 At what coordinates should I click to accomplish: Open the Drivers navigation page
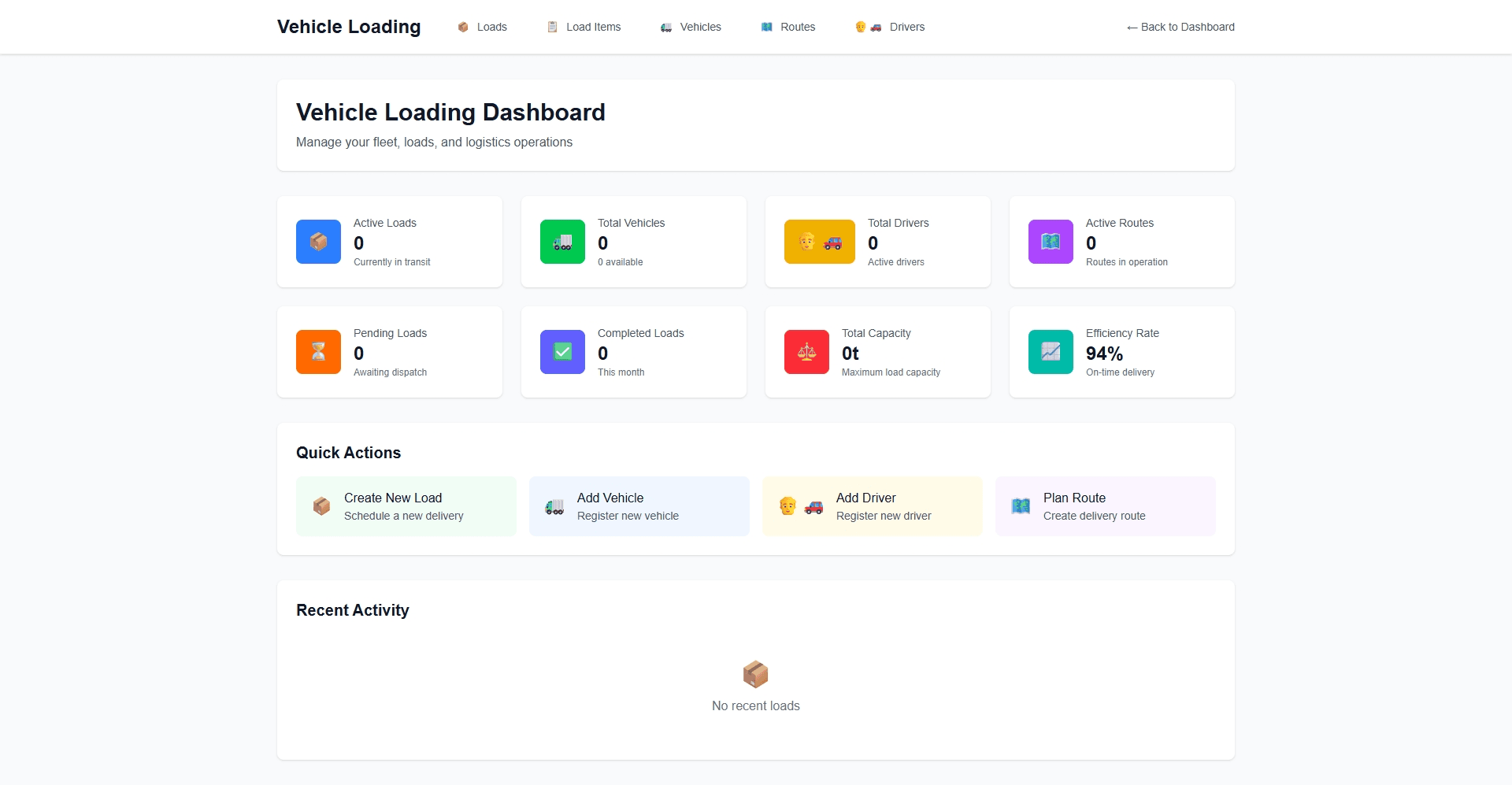click(890, 27)
